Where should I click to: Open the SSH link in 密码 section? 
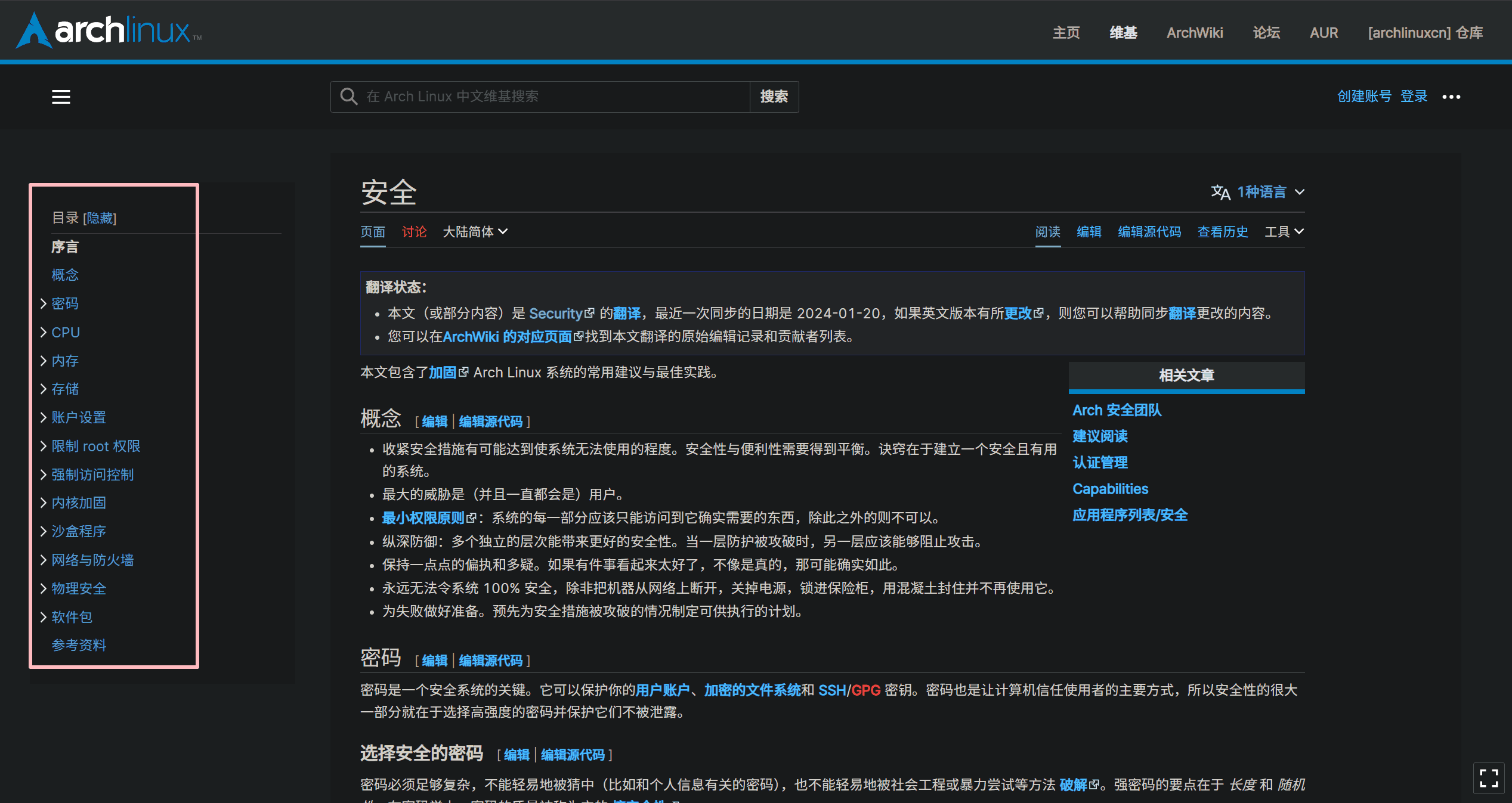tap(832, 690)
